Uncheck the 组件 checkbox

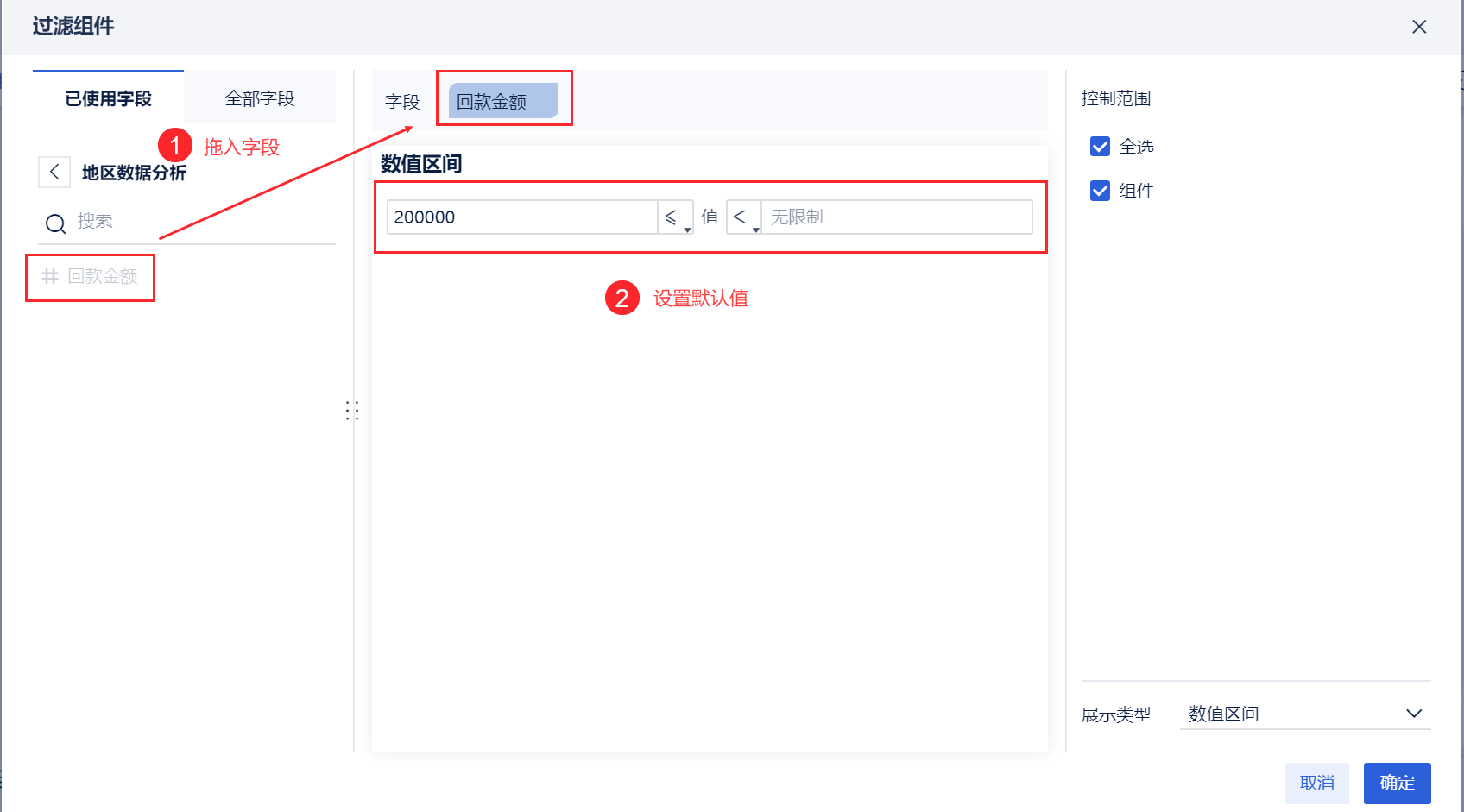(x=1100, y=191)
